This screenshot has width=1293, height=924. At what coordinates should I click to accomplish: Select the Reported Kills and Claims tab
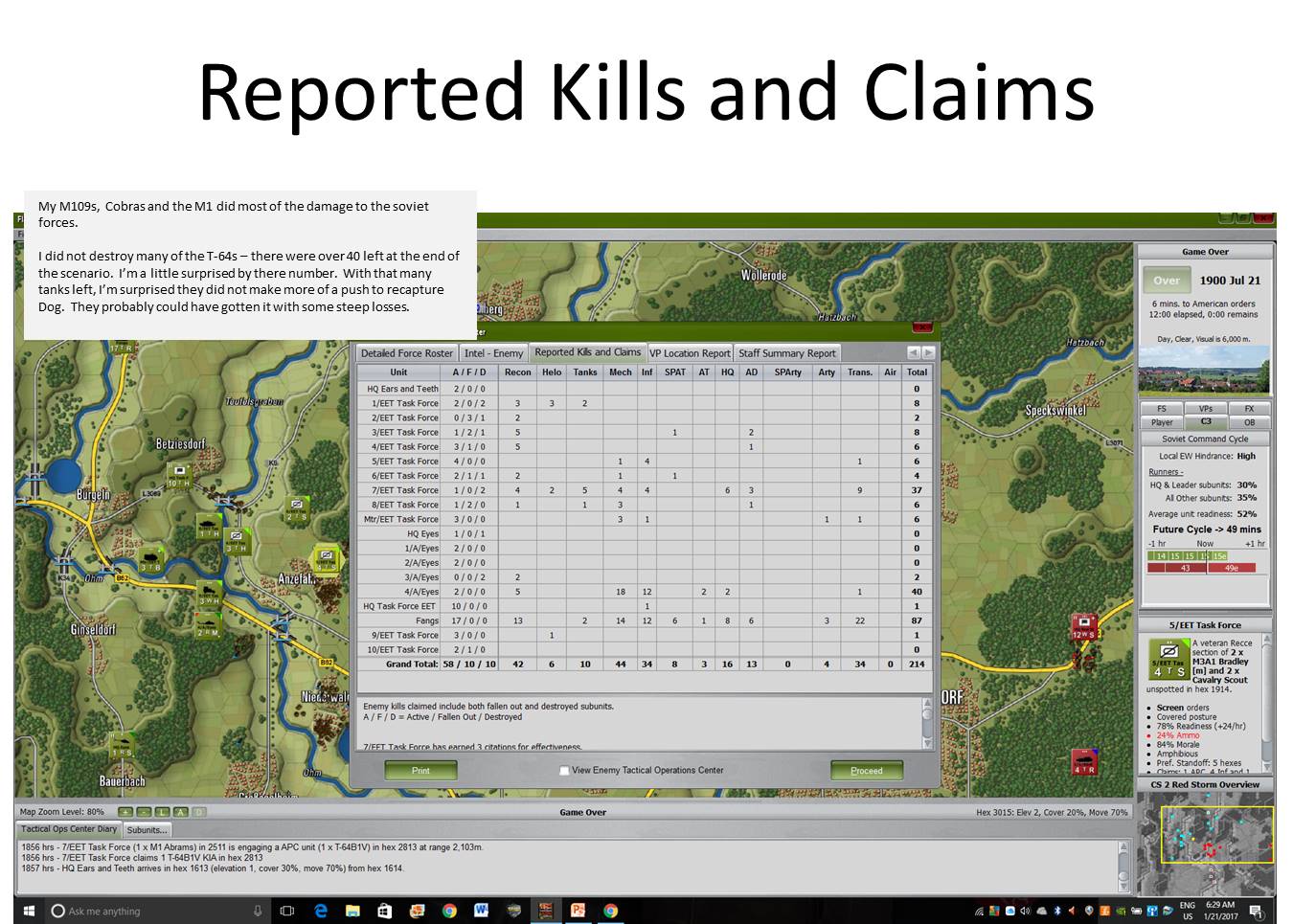[587, 352]
